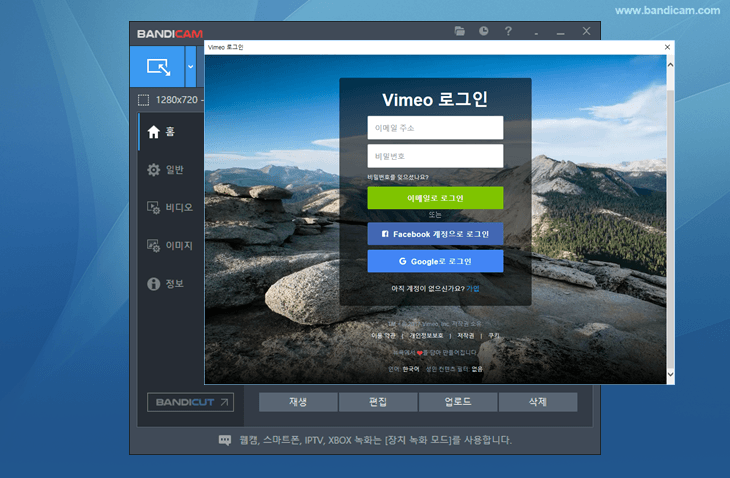Open the scheduled recording clock icon
This screenshot has height=478, width=730.
(484, 31)
